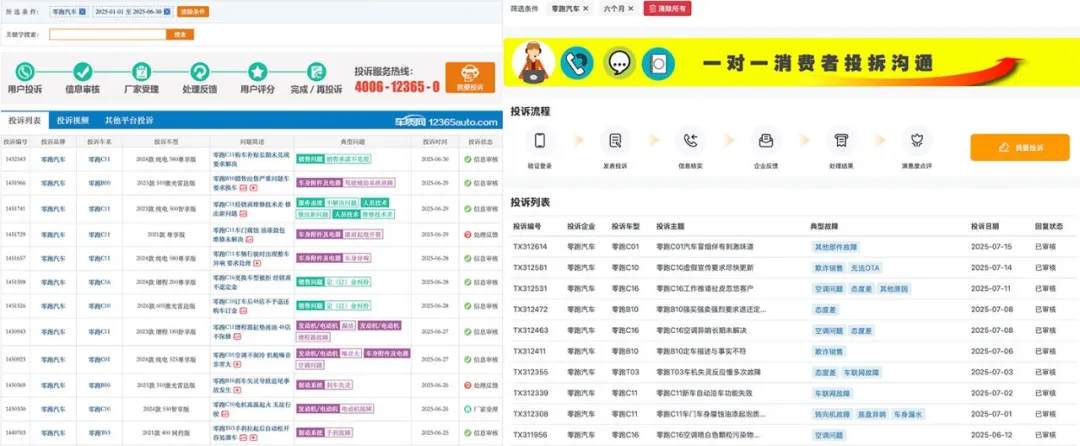This screenshot has height=446, width=1080.
Task: Open 零跑T03 series link in row 1449705
Action: (99, 433)
